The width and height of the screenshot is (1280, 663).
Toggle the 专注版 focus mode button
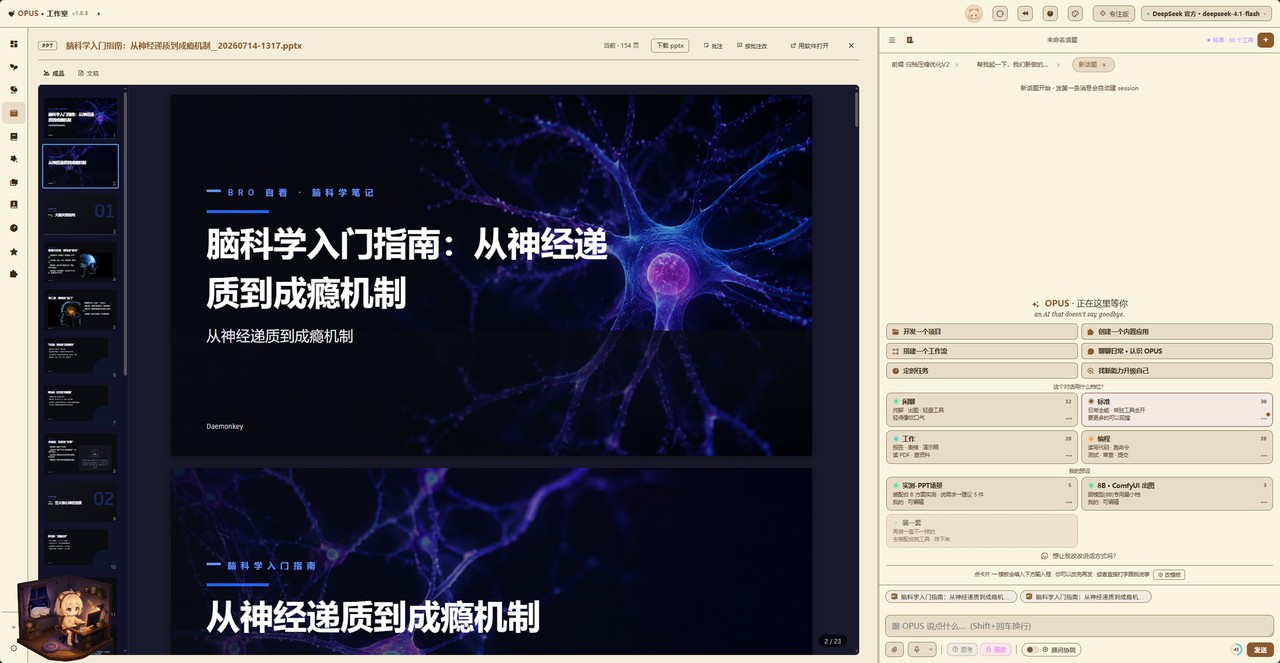pyautogui.click(x=1114, y=13)
